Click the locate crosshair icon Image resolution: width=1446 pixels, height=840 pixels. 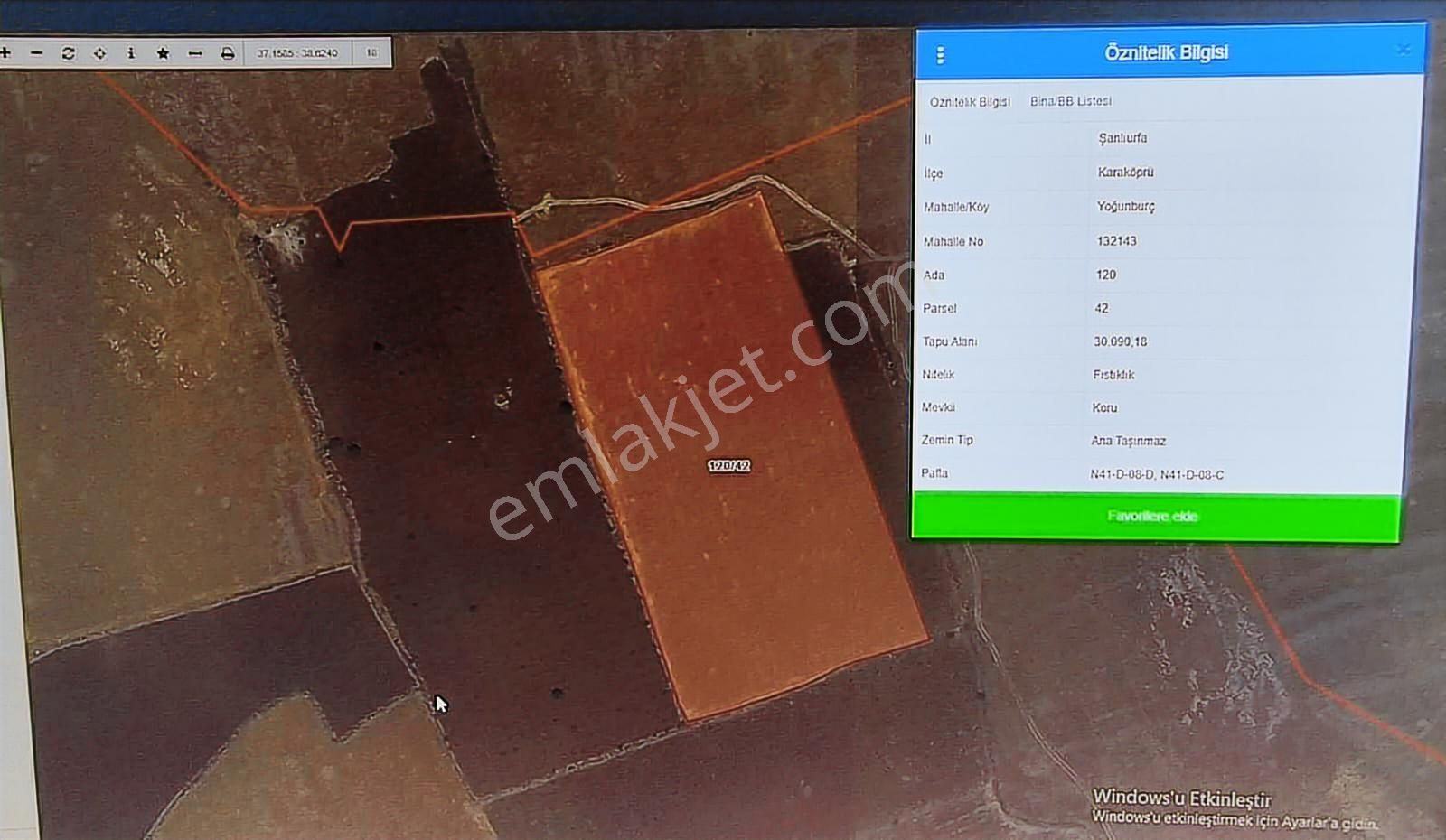[x=99, y=53]
